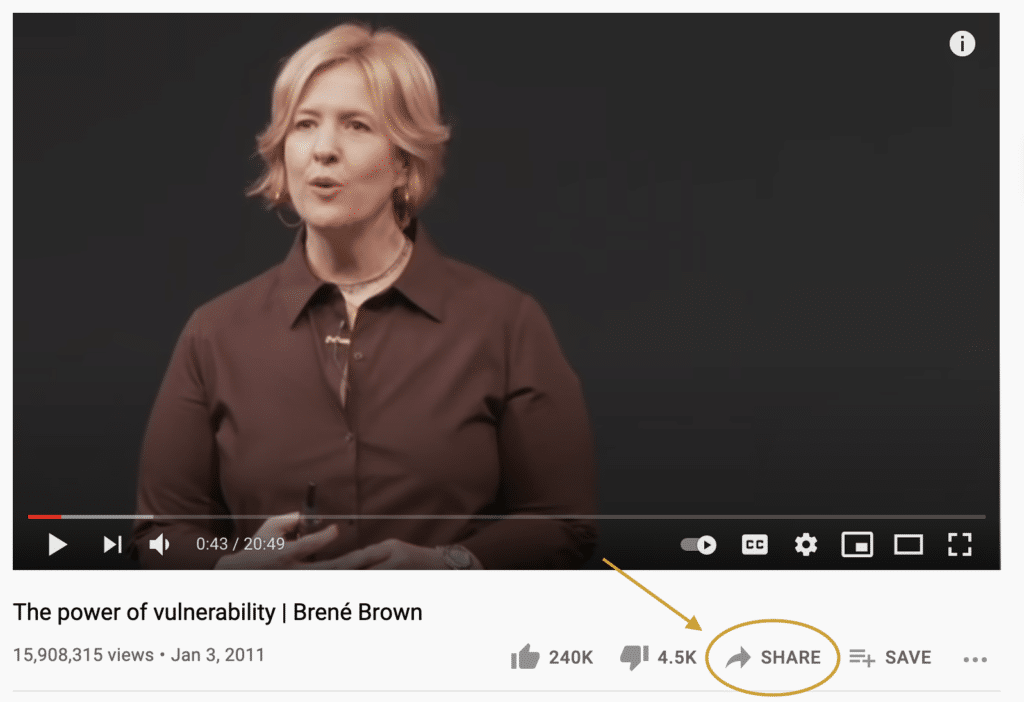Enter full screen mode
The image size is (1024, 702).
(959, 544)
